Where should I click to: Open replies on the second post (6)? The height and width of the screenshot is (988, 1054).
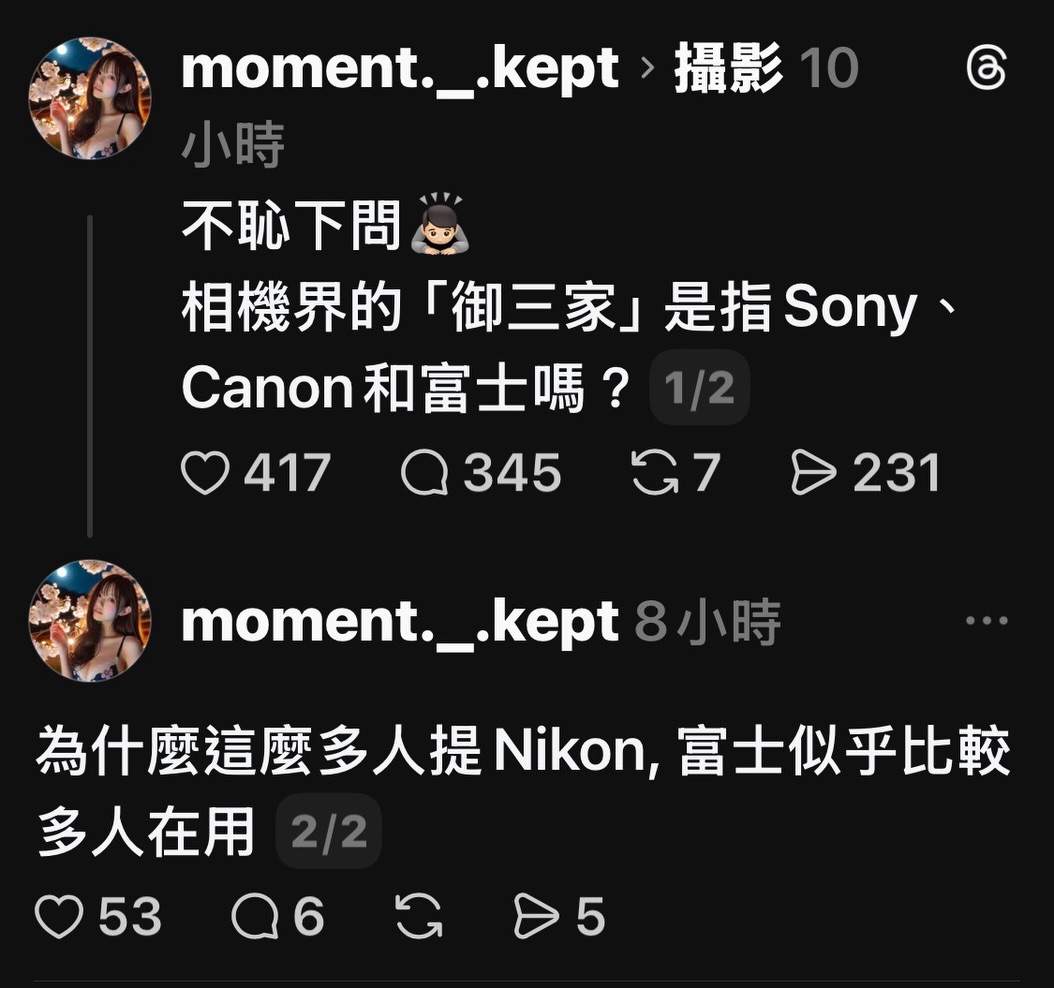click(x=255, y=916)
